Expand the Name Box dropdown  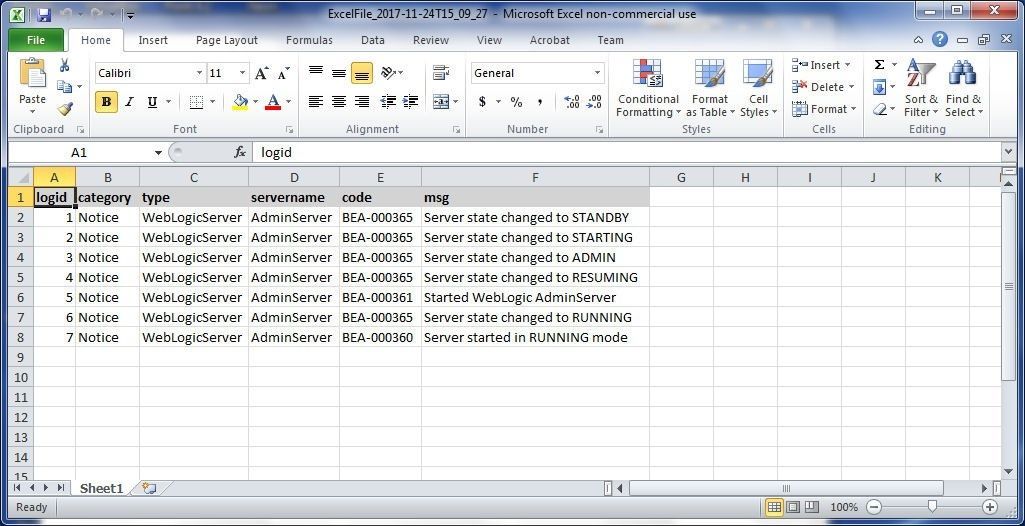coord(158,153)
